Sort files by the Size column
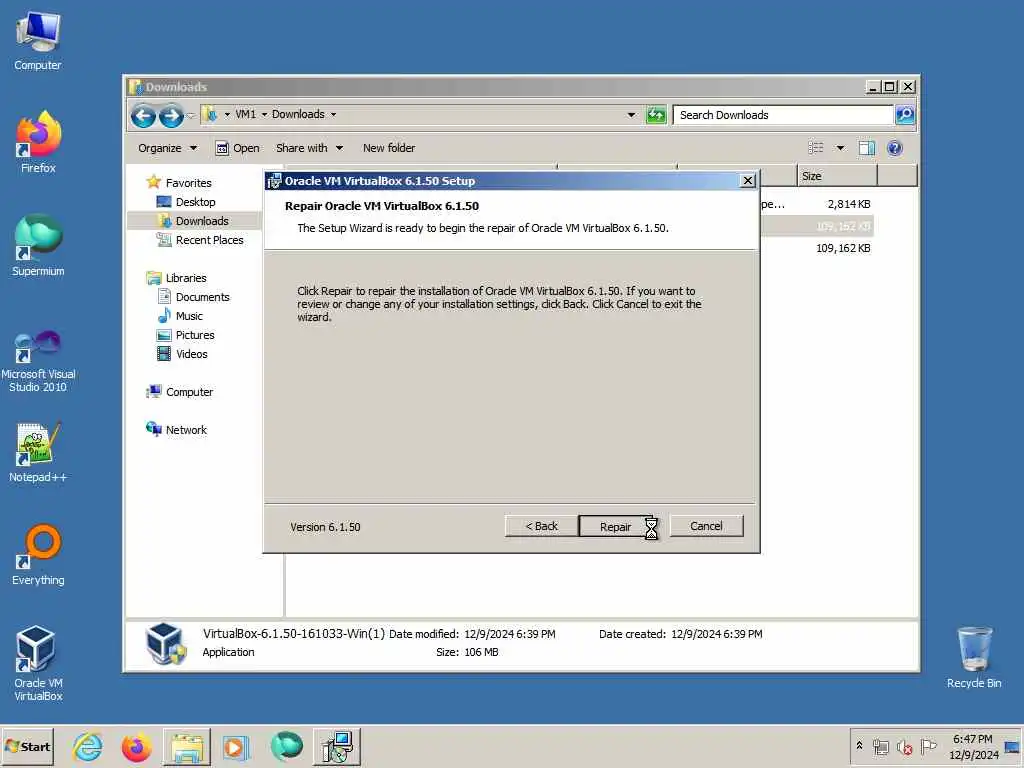 coord(837,176)
